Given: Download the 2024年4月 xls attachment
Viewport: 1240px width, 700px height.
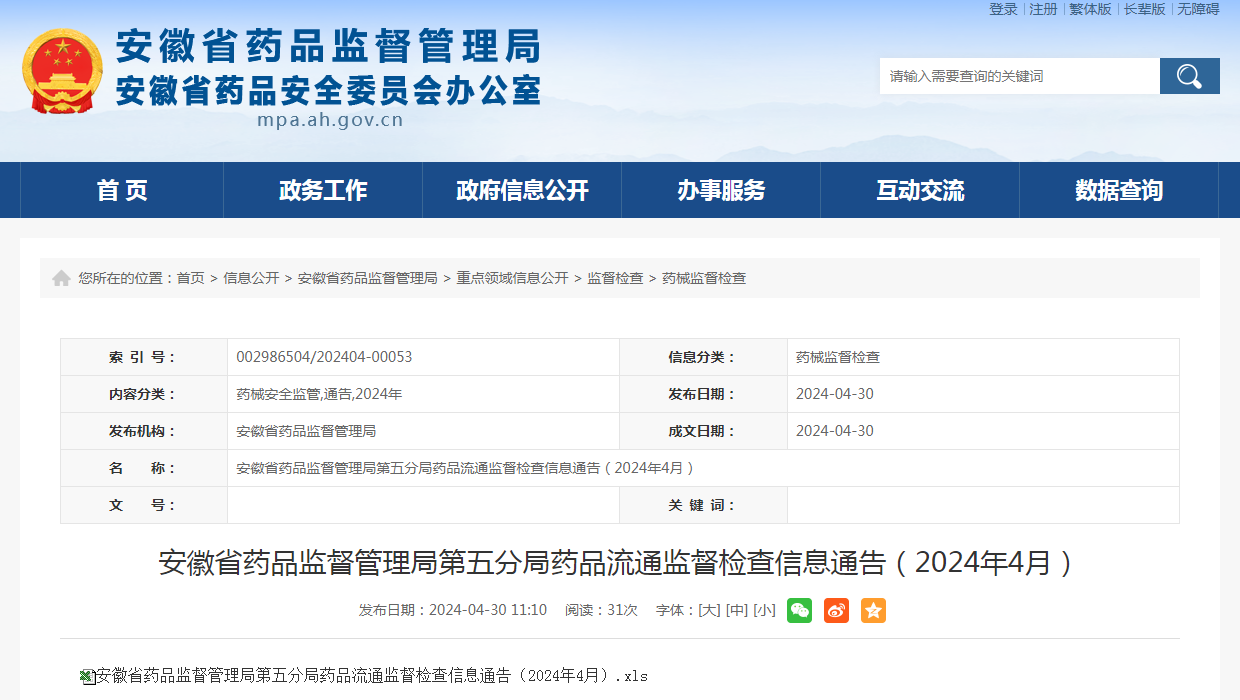Looking at the screenshot, I should click(372, 676).
